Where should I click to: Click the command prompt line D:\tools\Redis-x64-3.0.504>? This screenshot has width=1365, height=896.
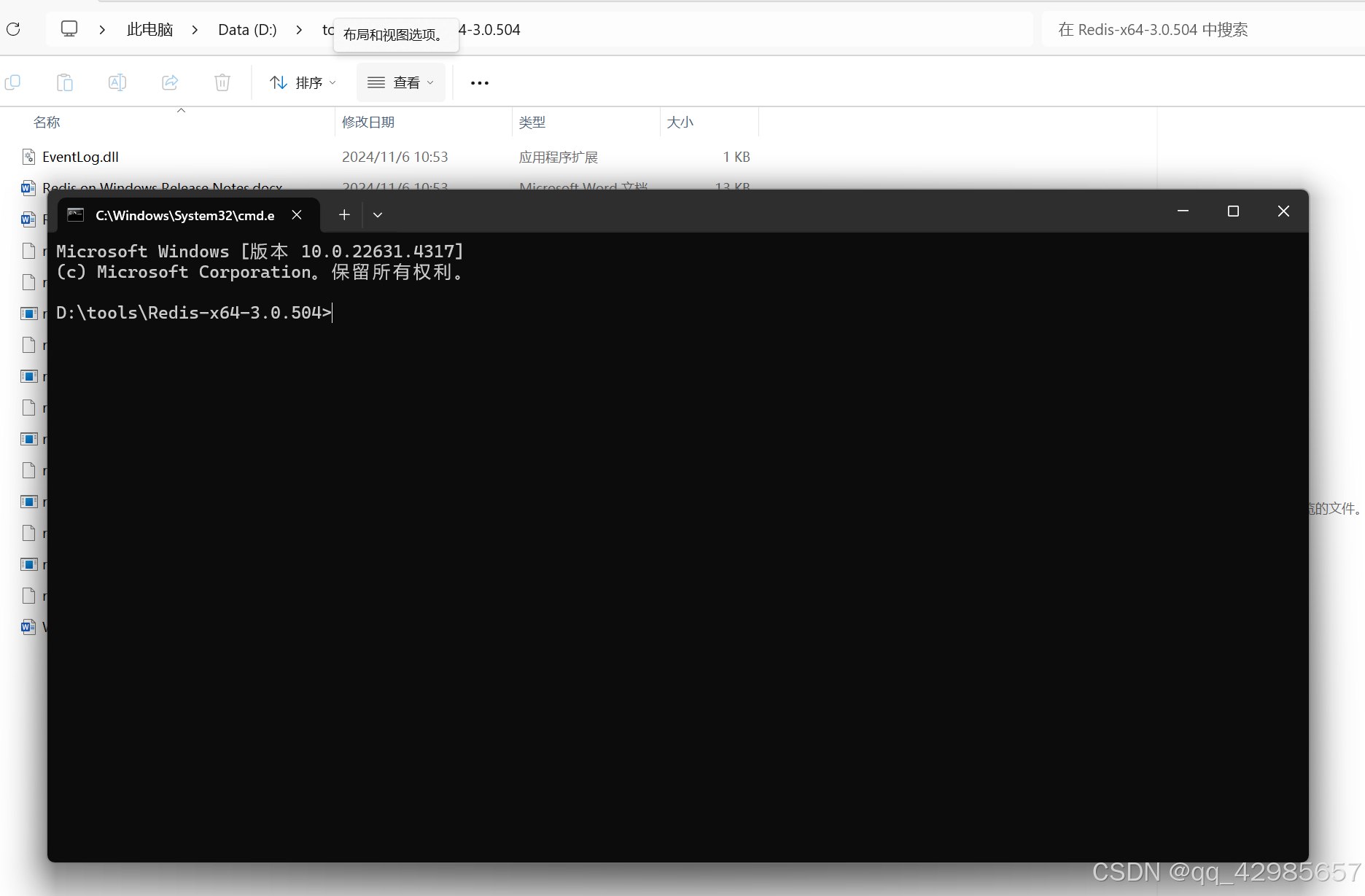tap(194, 313)
